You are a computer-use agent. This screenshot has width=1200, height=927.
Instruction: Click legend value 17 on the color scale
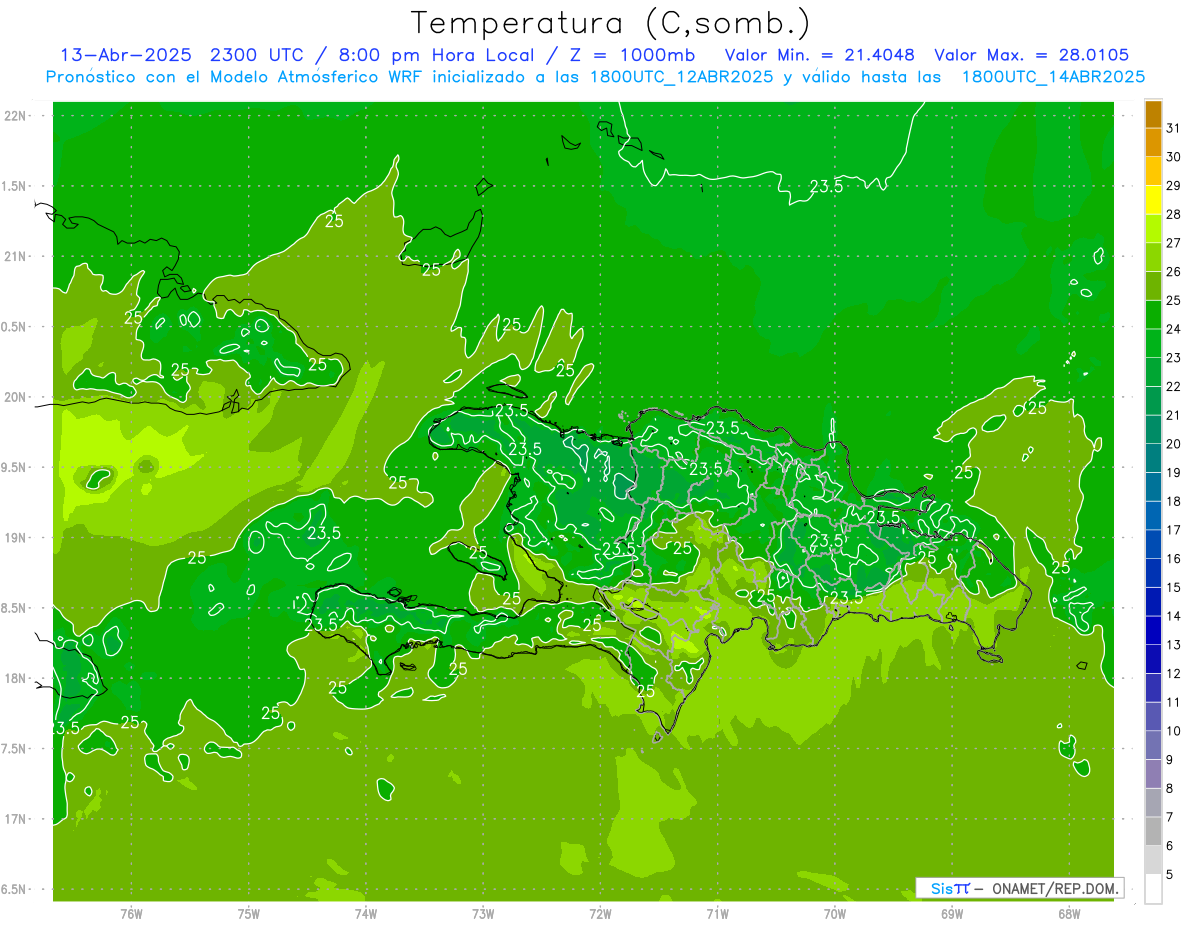coord(1173,530)
